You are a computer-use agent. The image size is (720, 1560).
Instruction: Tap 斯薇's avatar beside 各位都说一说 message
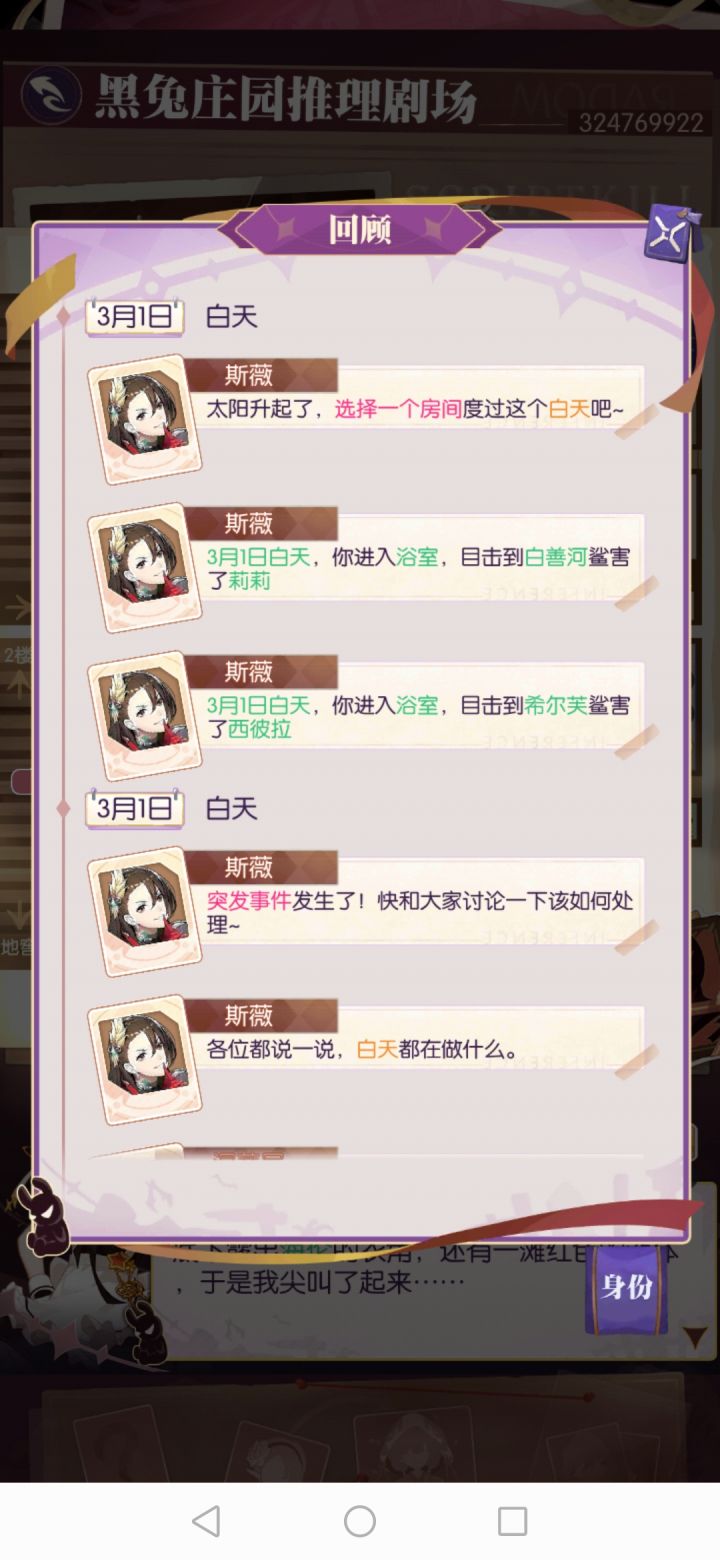(x=144, y=1056)
